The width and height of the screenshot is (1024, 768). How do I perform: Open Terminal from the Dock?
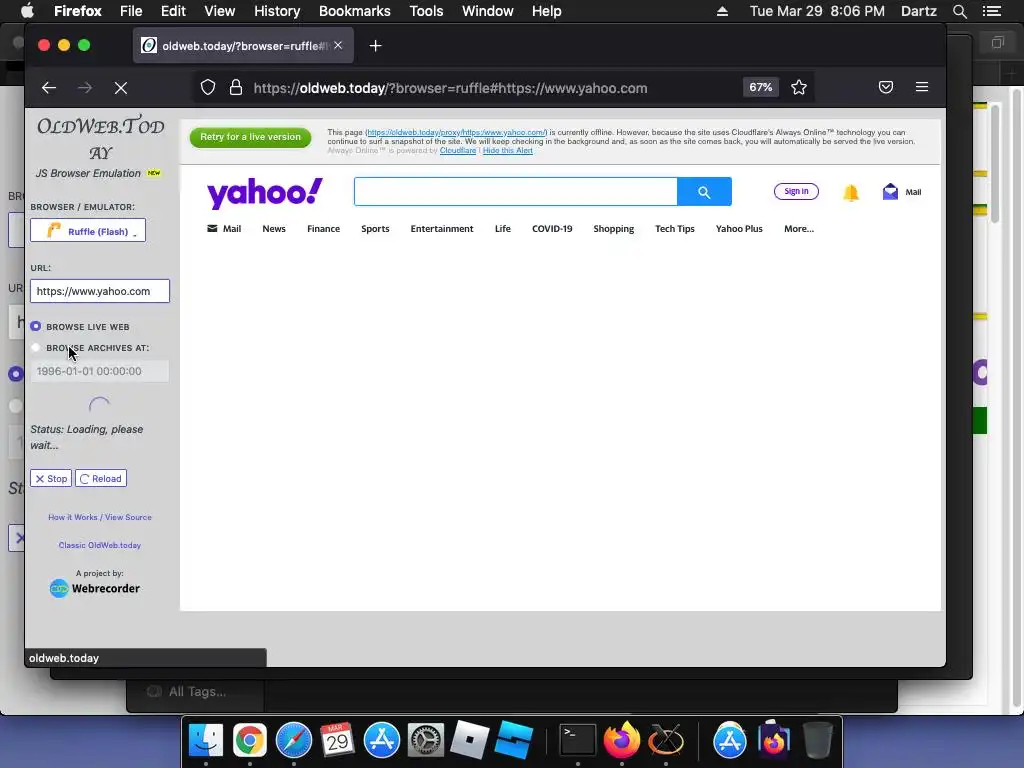[x=578, y=740]
